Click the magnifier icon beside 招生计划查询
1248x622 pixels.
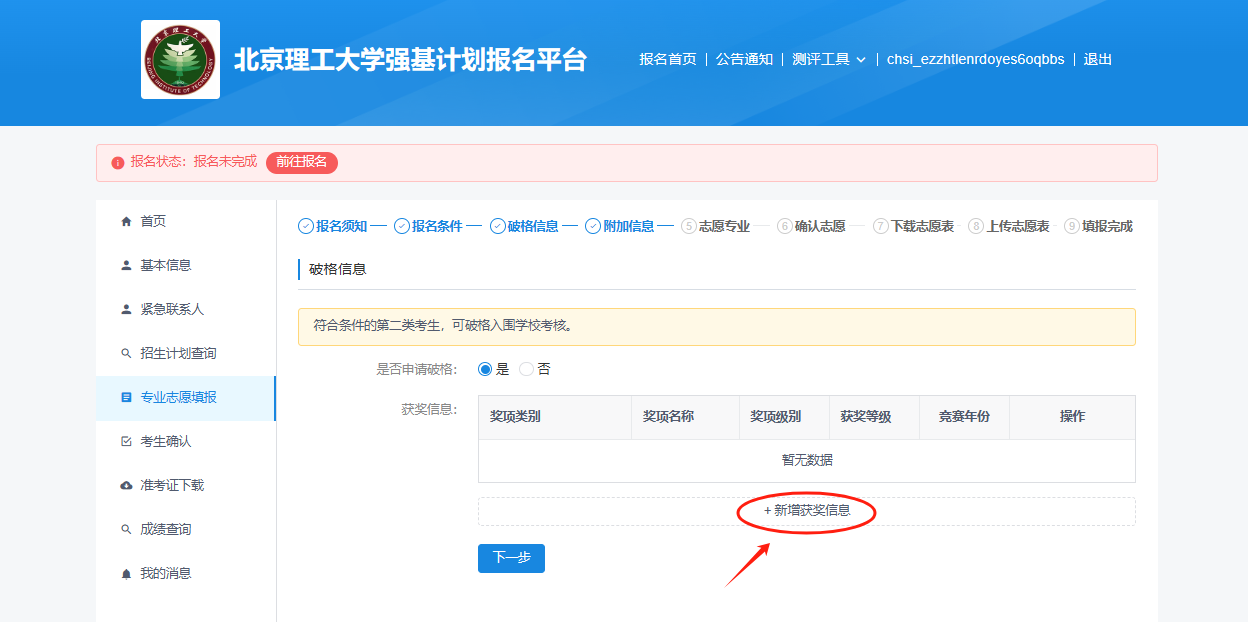pos(126,353)
